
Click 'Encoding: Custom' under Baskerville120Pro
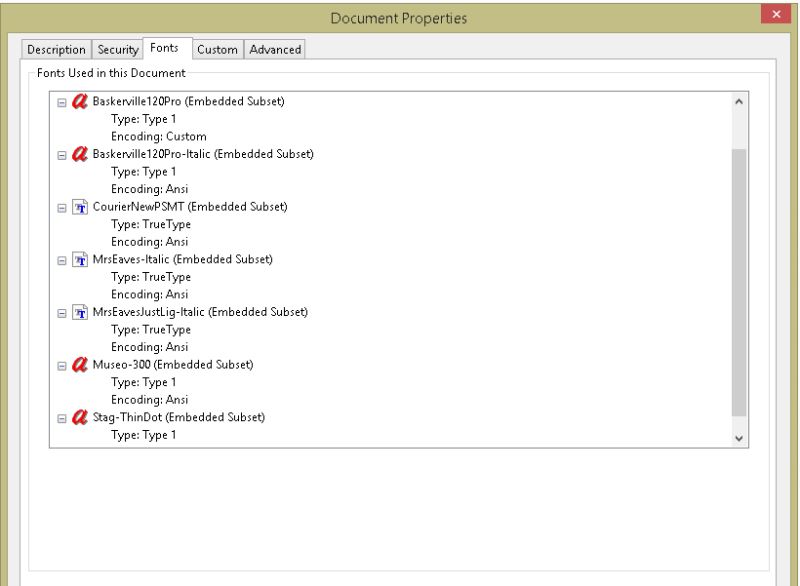pyautogui.click(x=159, y=136)
